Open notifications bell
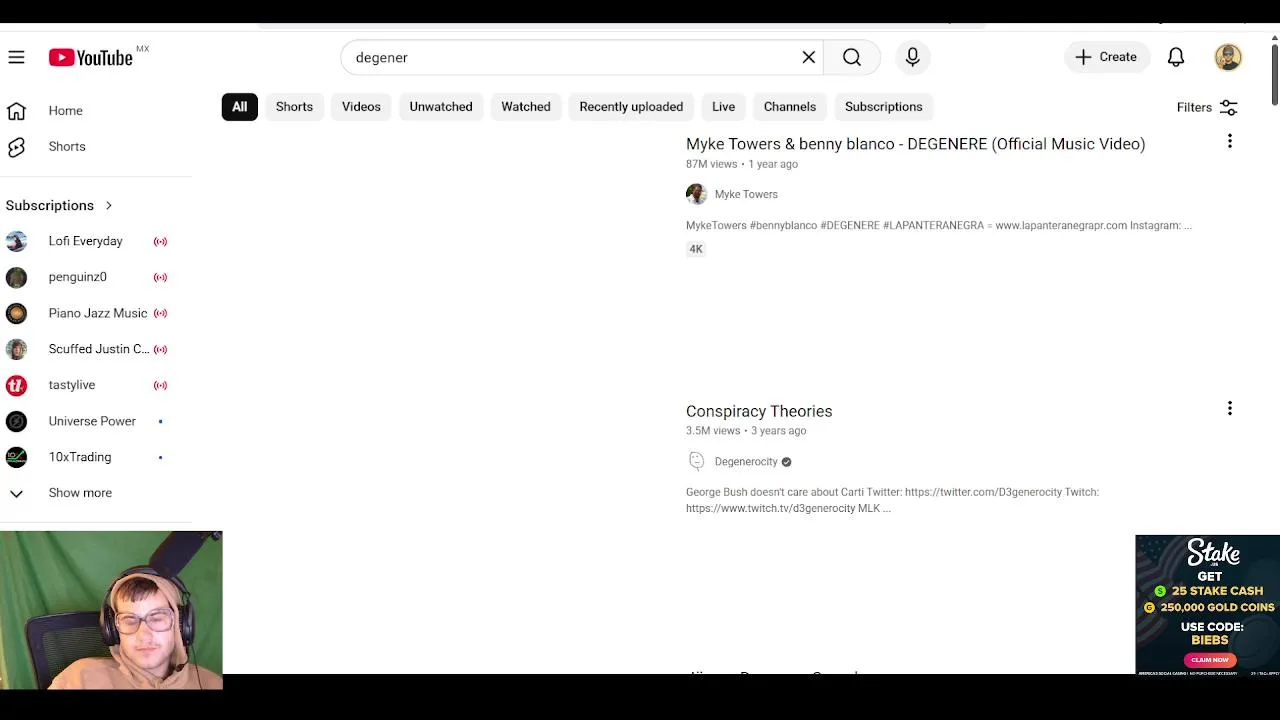Image resolution: width=1280 pixels, height=720 pixels. tap(1176, 58)
